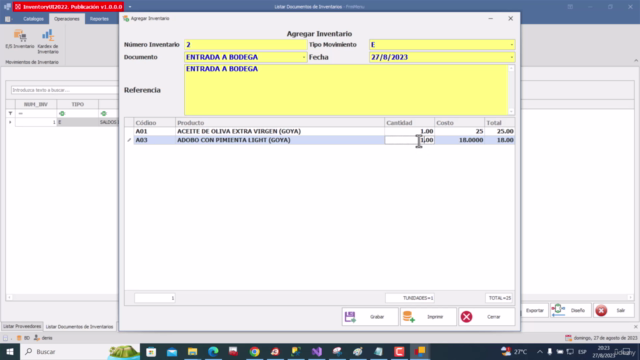Open the quick access toolbar dropdown arrow
The height and width of the screenshot is (360, 640).
[x=130, y=7]
